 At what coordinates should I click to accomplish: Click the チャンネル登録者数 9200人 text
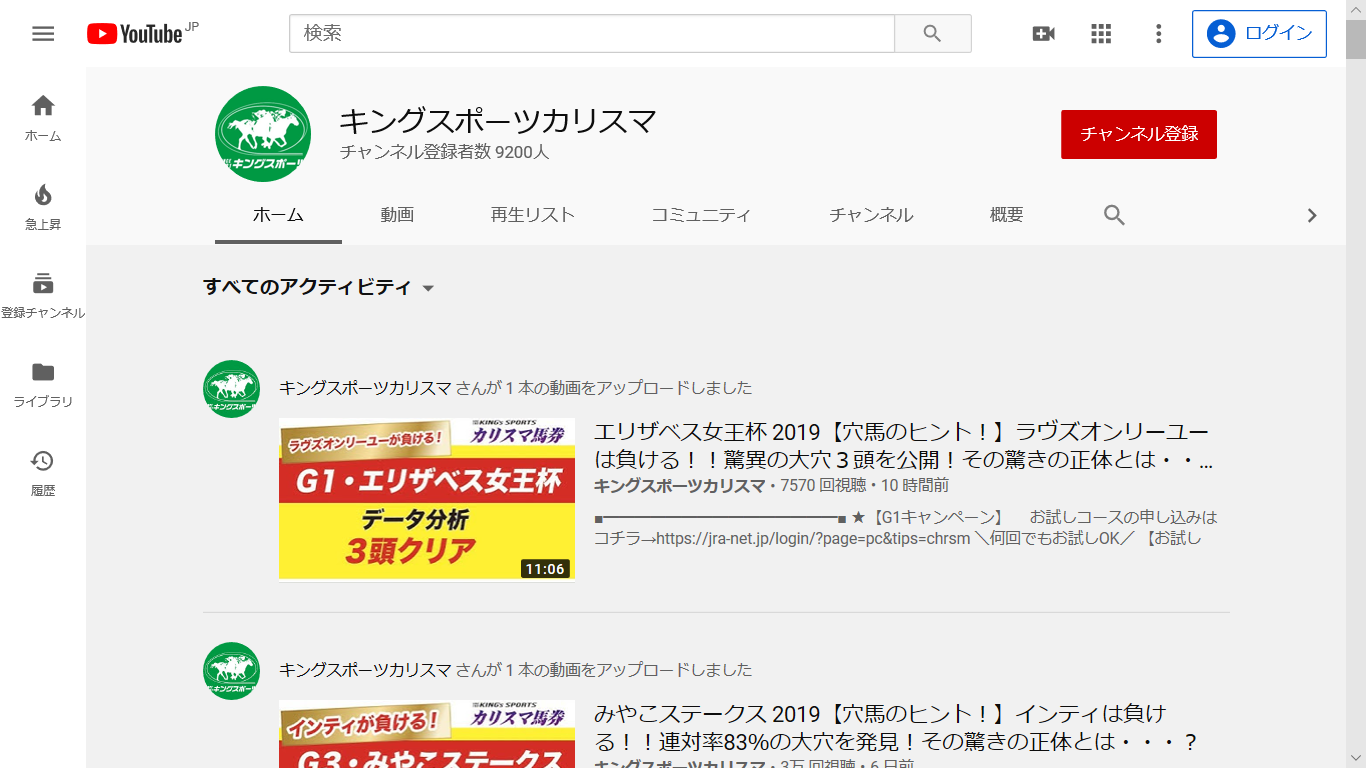click(444, 153)
